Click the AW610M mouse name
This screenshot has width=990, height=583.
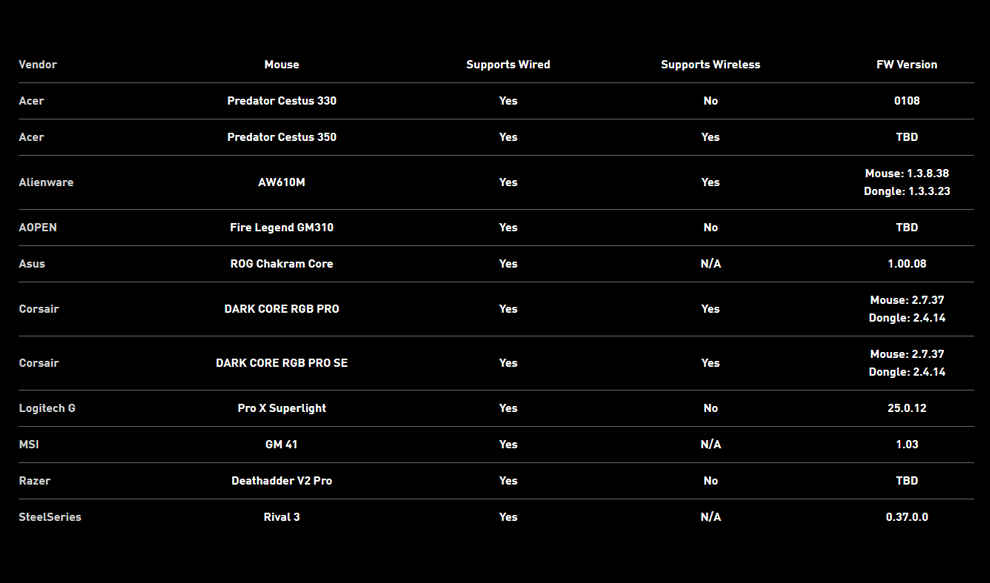coord(282,183)
